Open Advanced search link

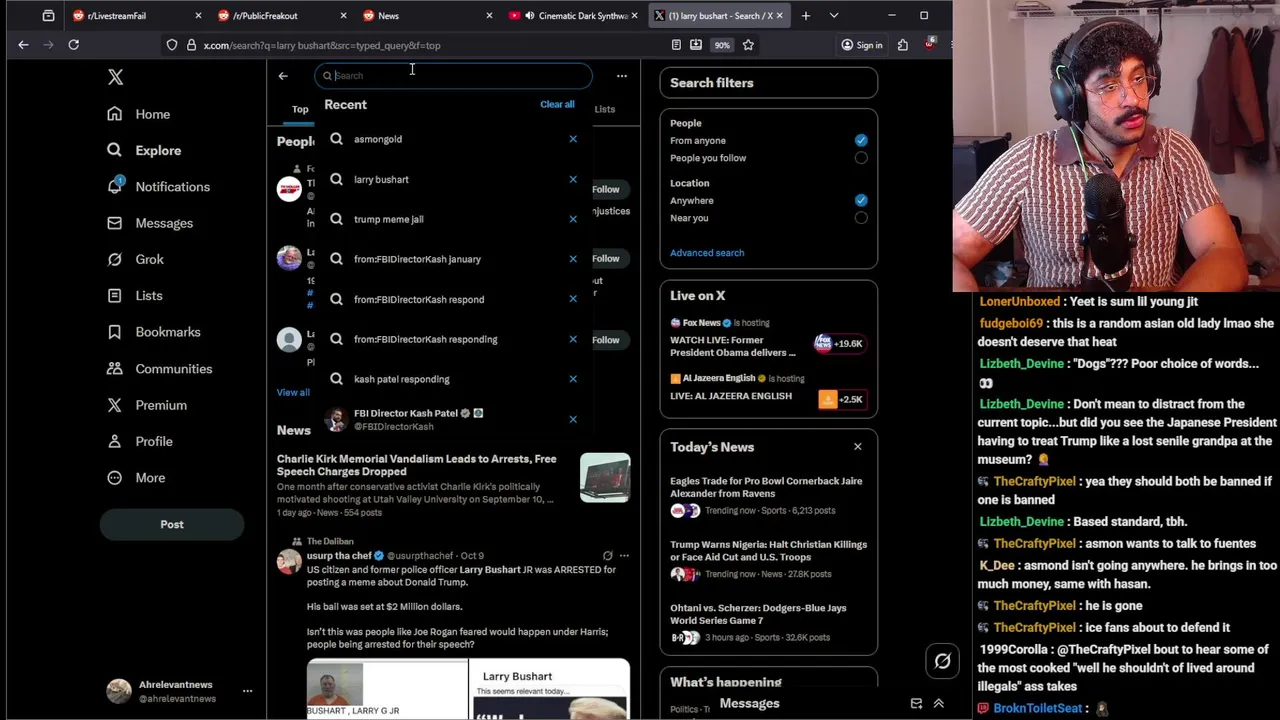(x=707, y=253)
